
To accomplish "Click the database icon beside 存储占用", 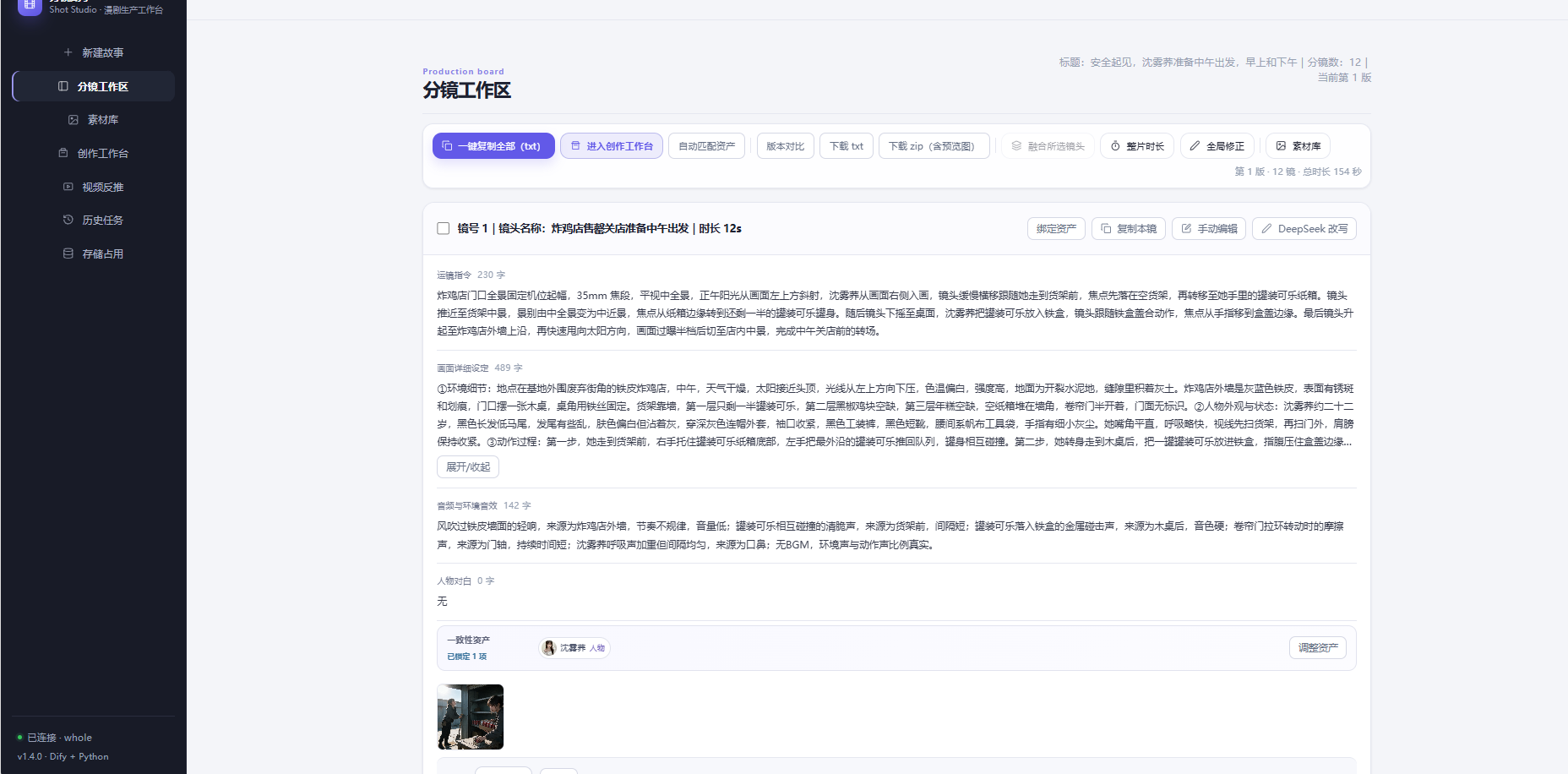I will 68,253.
